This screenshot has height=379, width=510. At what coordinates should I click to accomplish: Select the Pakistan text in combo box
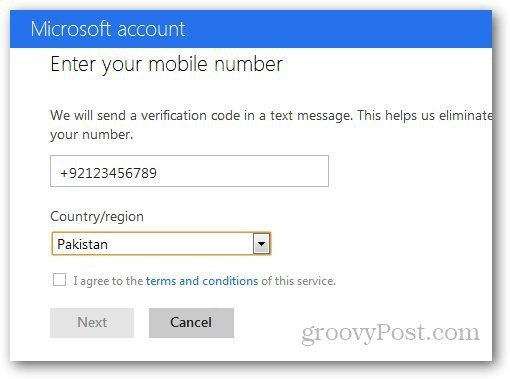coord(82,244)
